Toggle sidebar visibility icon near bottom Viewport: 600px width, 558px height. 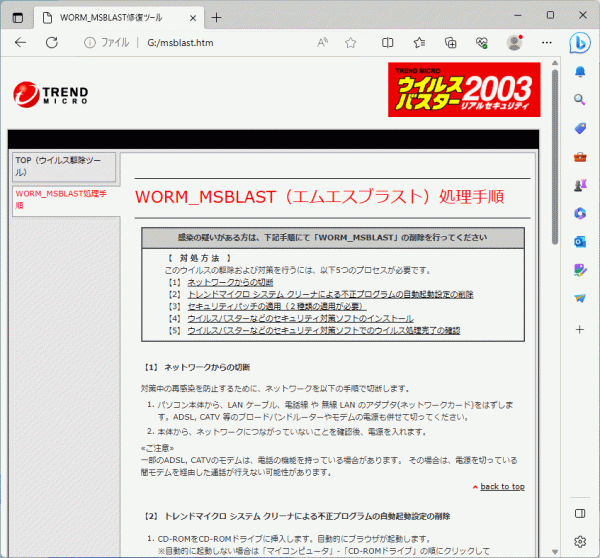pyautogui.click(x=580, y=514)
